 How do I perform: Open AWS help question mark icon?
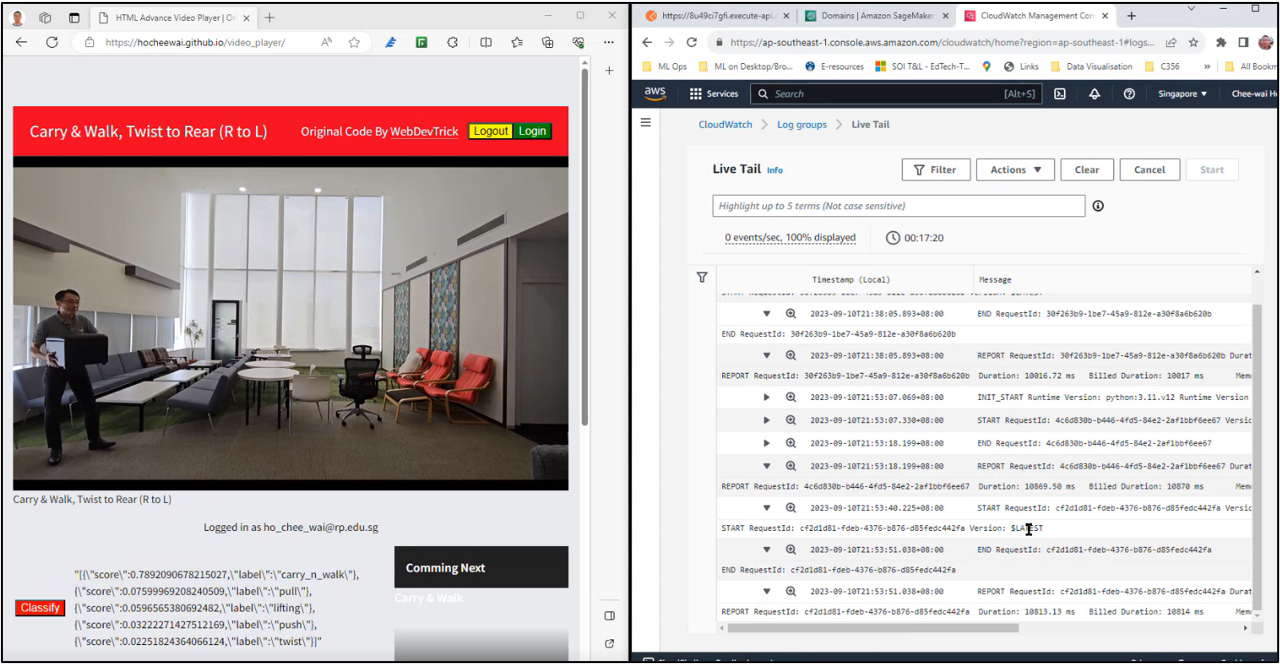[1129, 94]
